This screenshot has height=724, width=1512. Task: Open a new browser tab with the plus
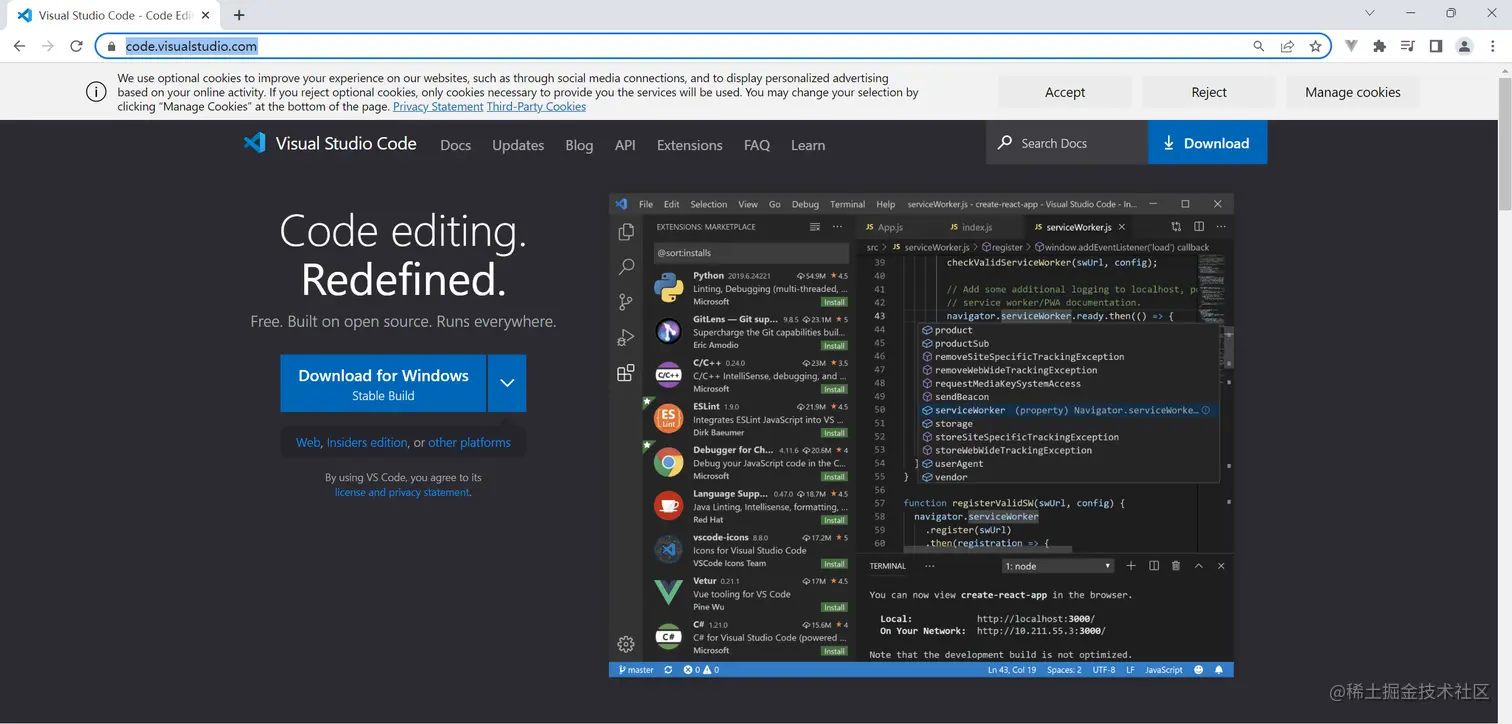[x=239, y=15]
